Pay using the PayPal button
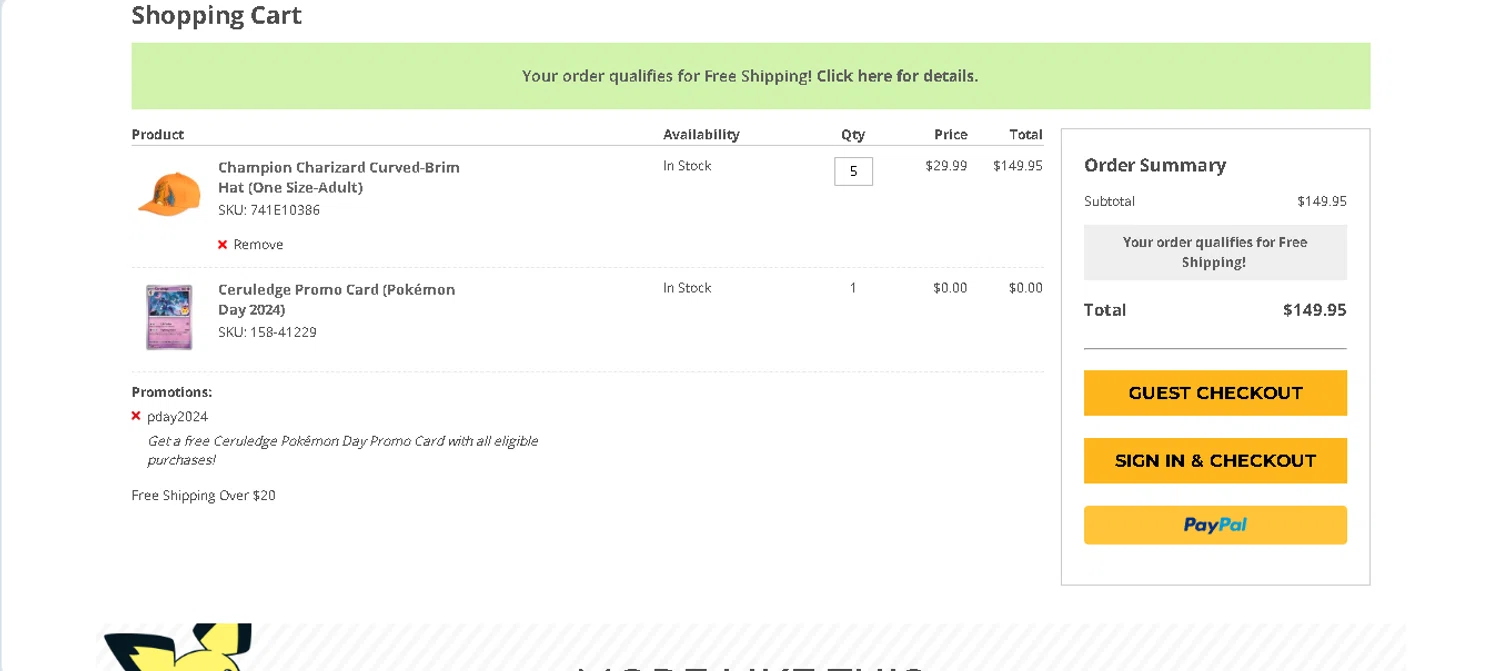Viewport: 1500px width, 671px height. 1215,525
